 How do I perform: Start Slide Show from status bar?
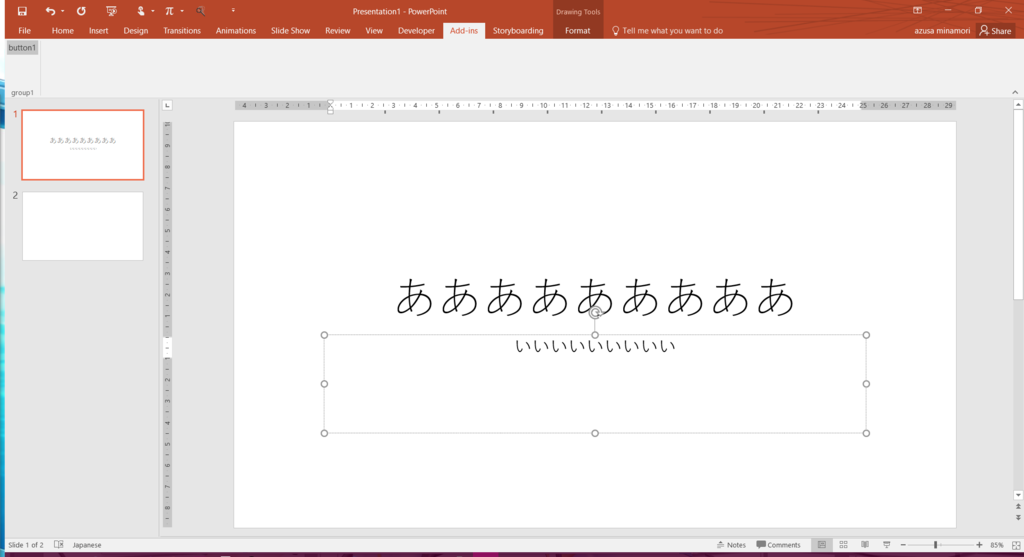click(886, 545)
